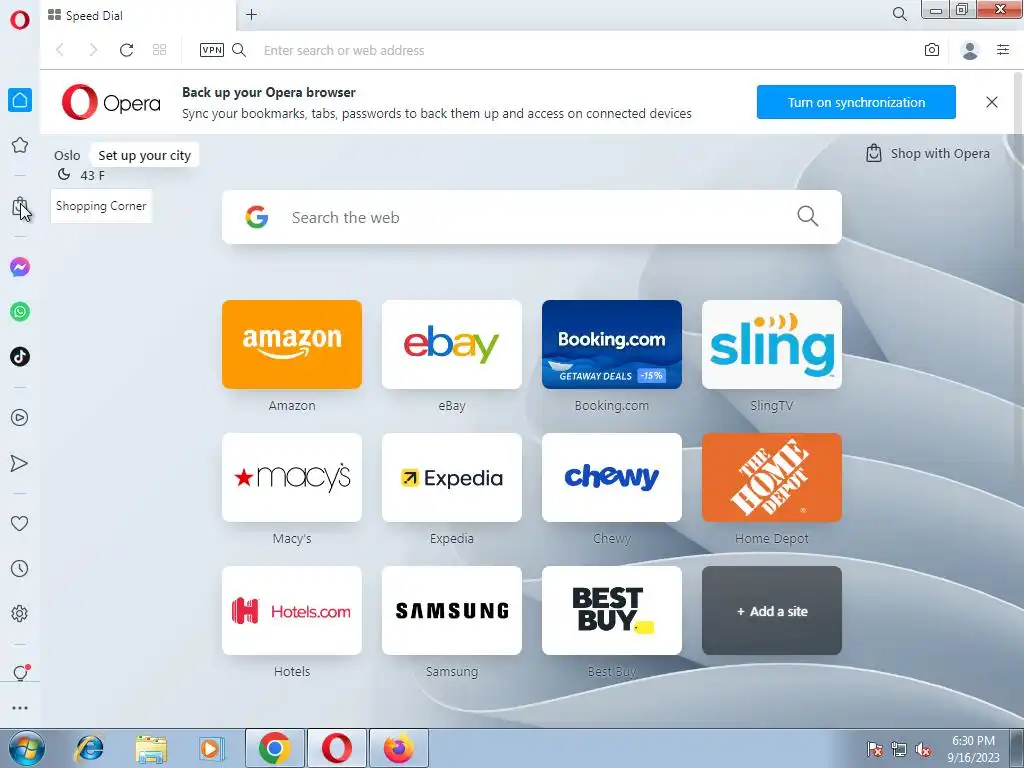Screen dimensions: 1024x768
Task: Launch Internet Explorer from taskbar
Action: pos(89,748)
